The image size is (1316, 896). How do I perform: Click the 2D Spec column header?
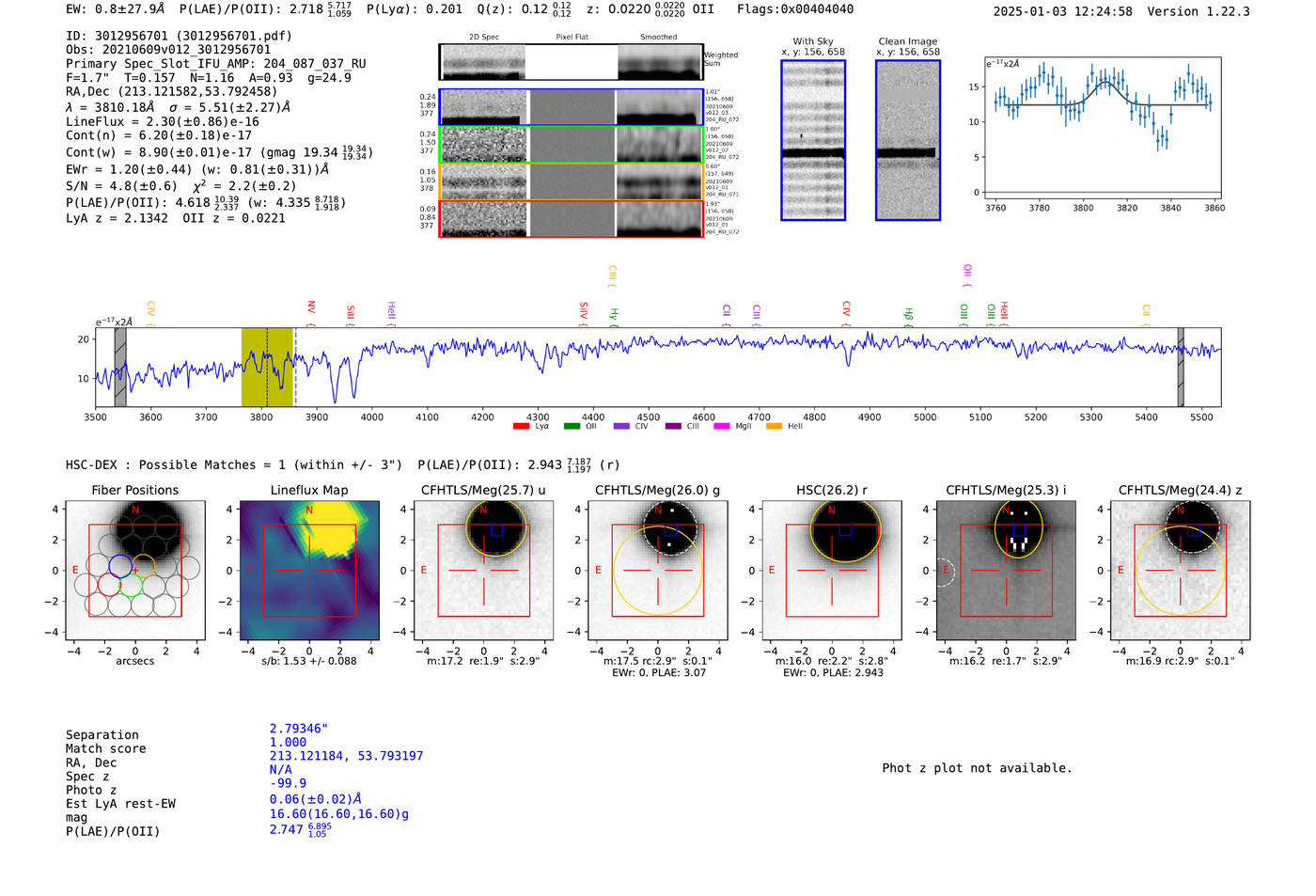[x=484, y=37]
